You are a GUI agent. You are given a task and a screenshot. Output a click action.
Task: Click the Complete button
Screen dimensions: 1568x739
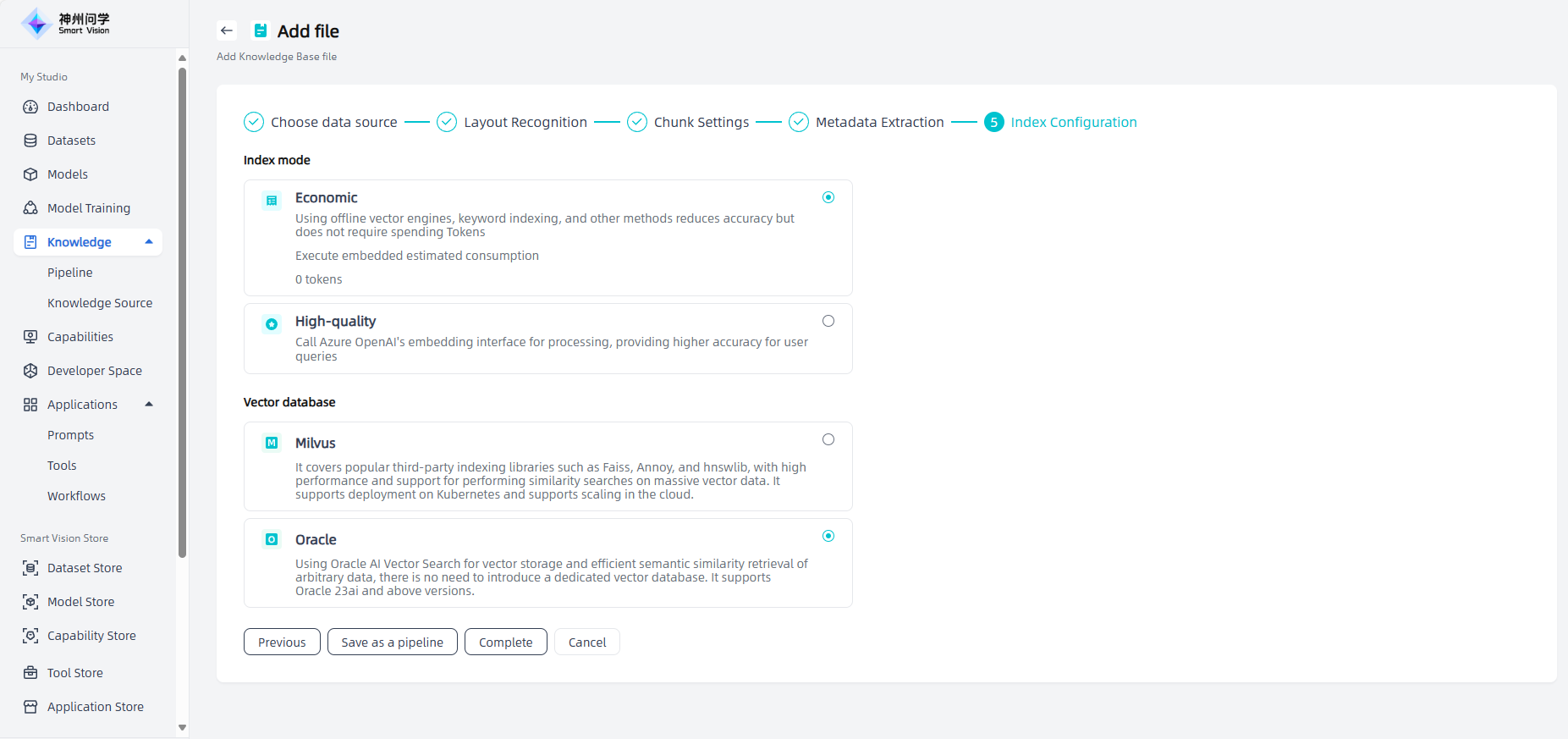[x=506, y=642]
